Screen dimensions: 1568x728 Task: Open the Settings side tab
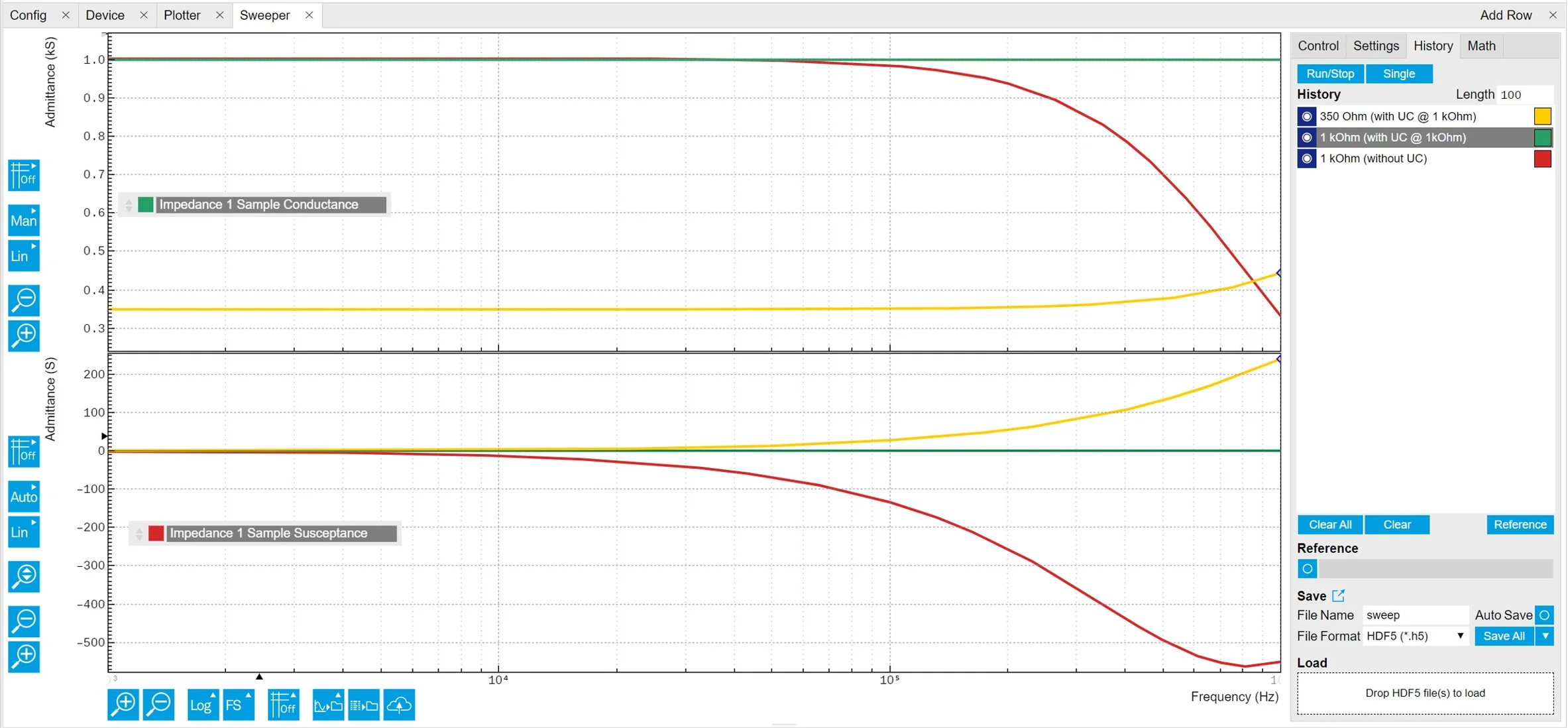point(1376,46)
